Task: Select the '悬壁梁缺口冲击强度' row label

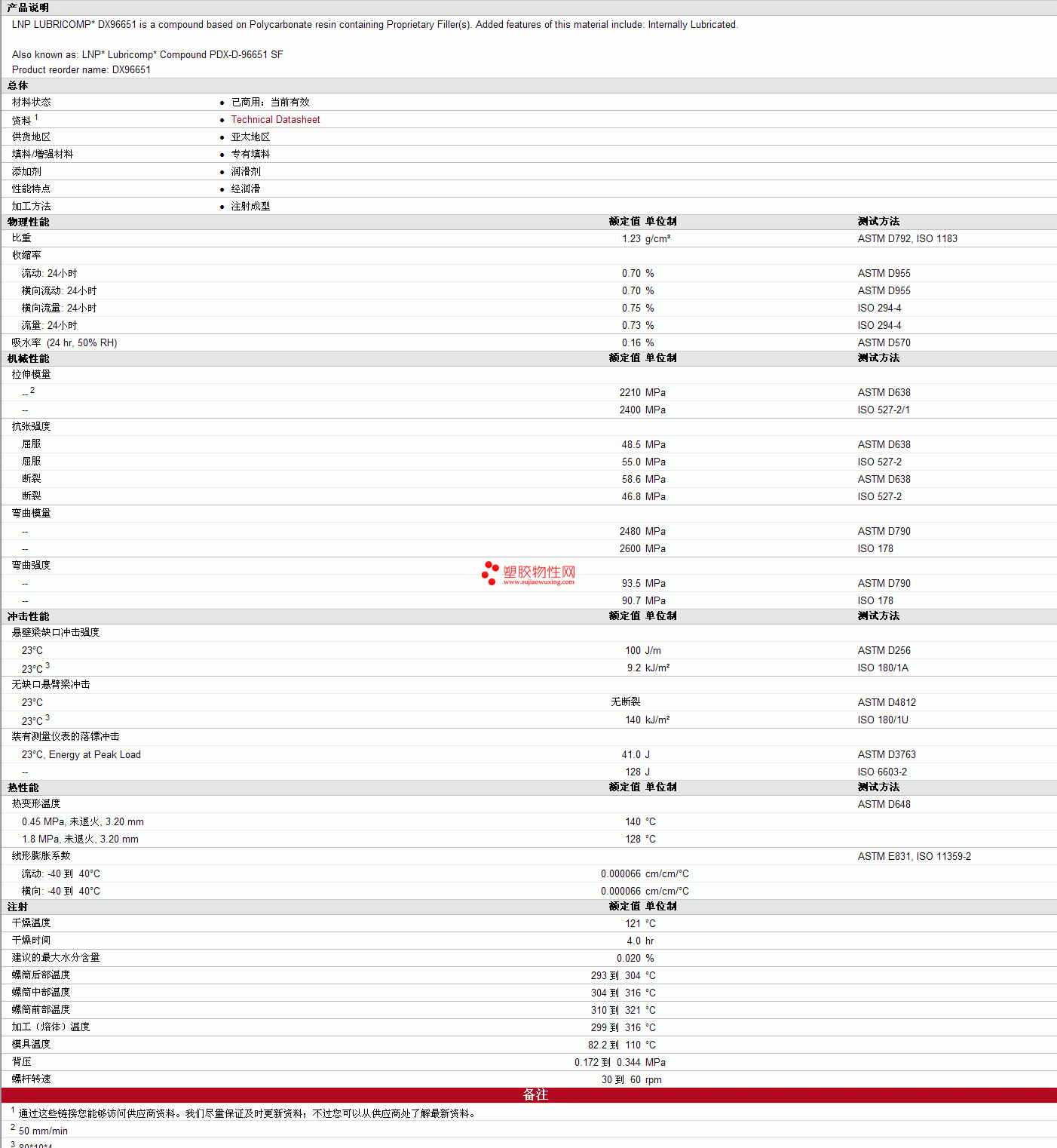Action: coord(56,632)
